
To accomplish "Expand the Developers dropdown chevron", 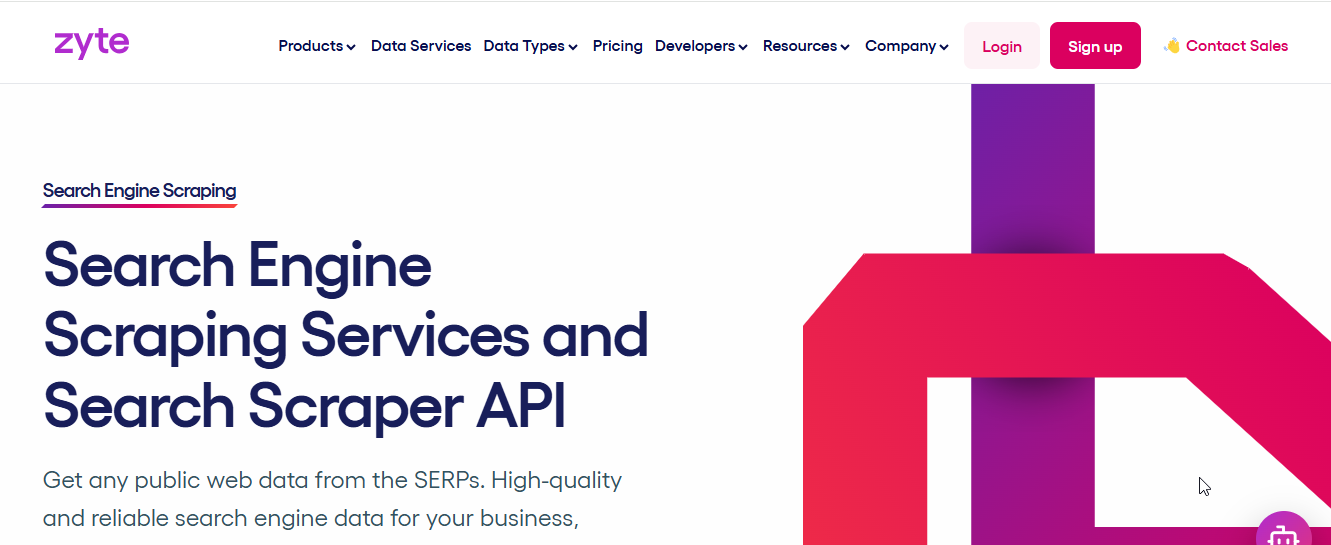I will [x=743, y=47].
